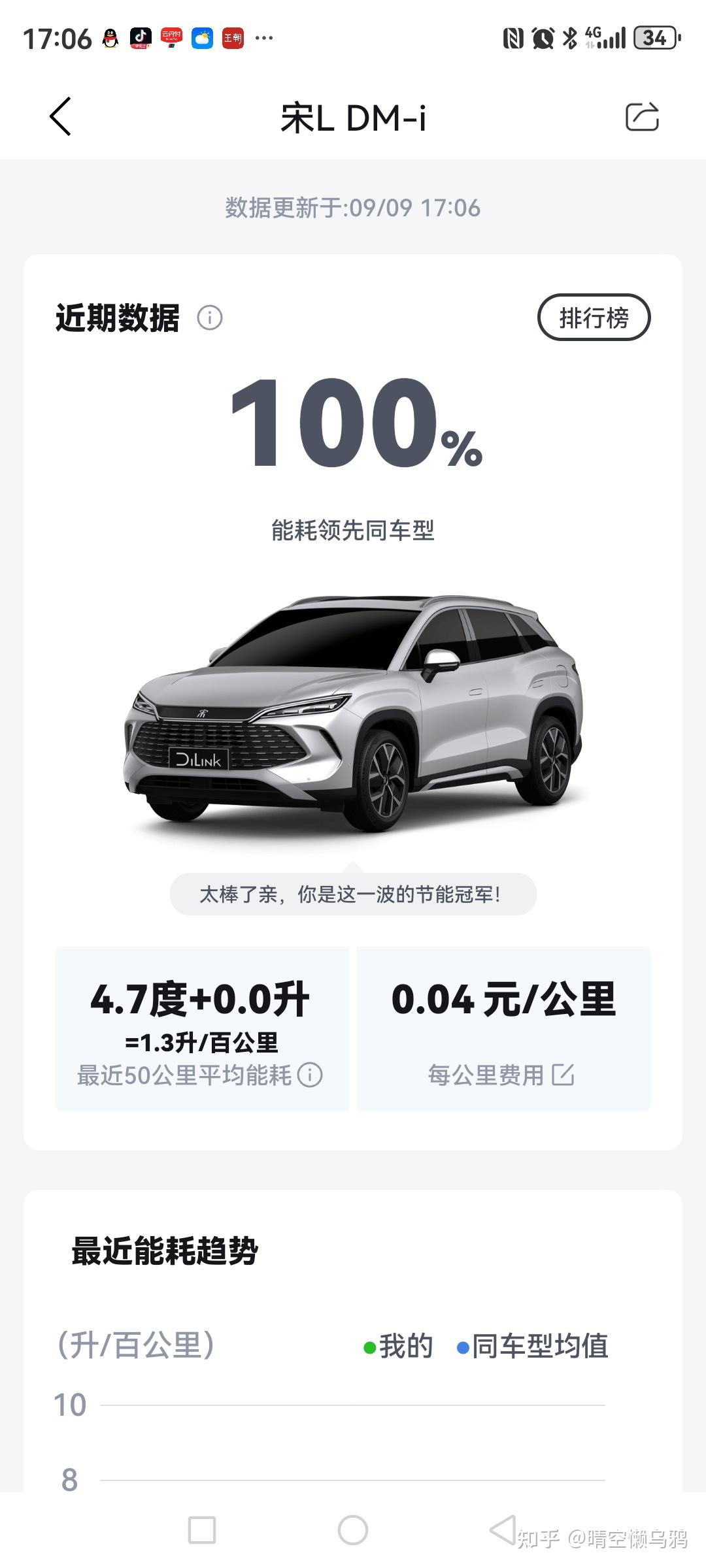
Task: Open the 排行榜 ranking button
Action: point(594,318)
